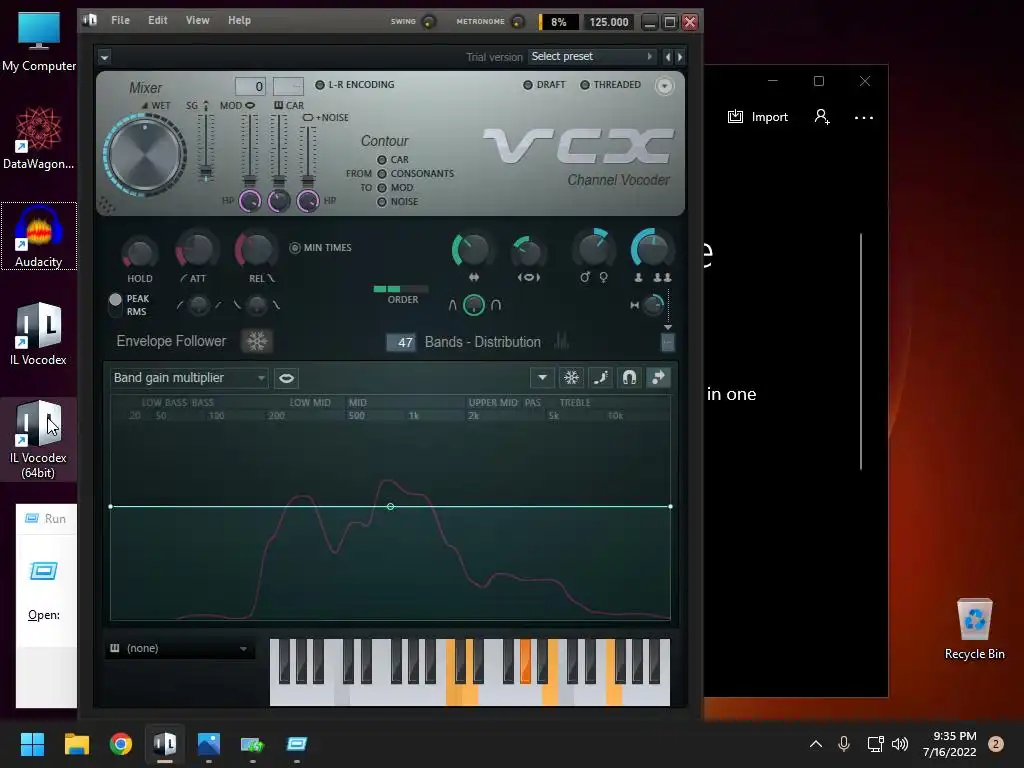Toggle the magnet snap icon in the band editor
The width and height of the screenshot is (1024, 768).
tap(630, 377)
